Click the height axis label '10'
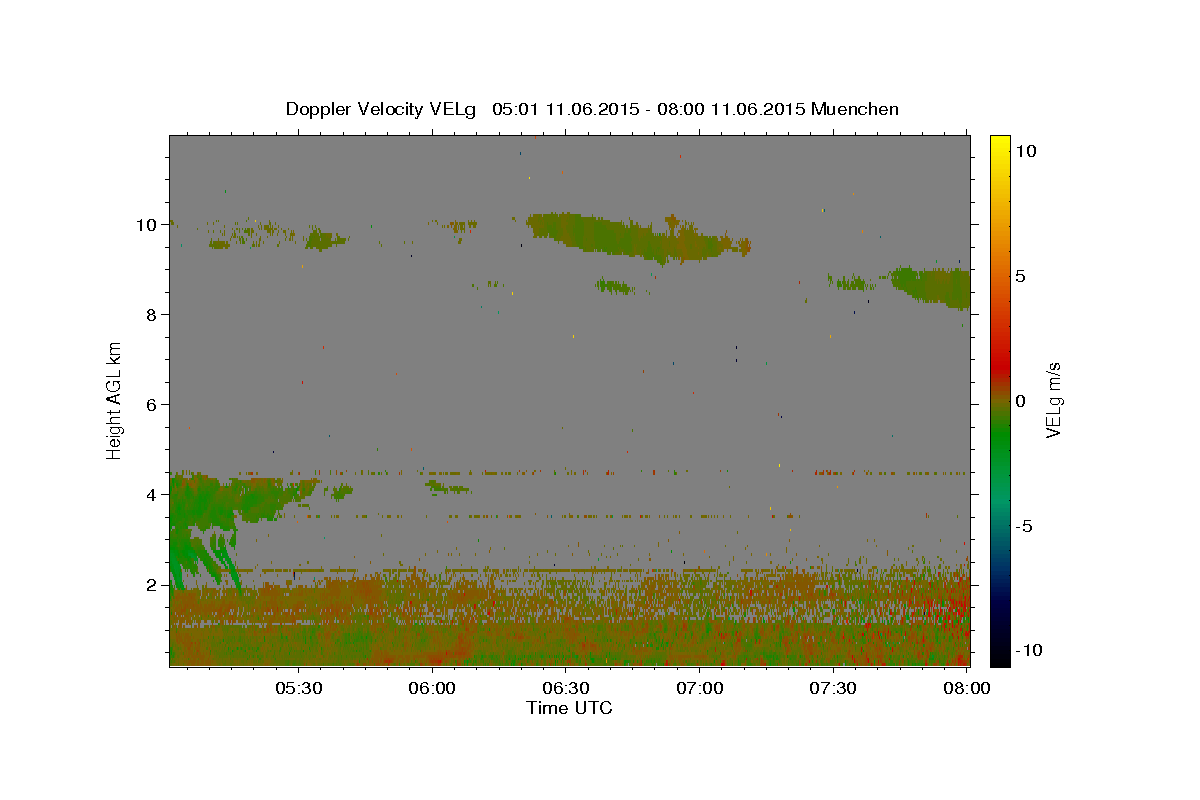Viewport: 1200px width, 800px height. tap(147, 225)
